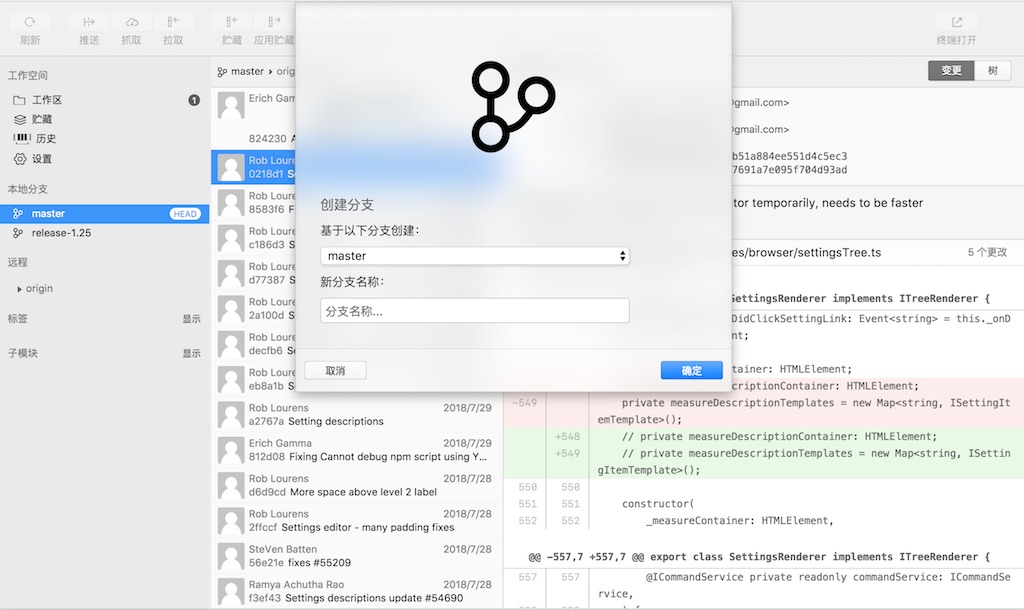
Task: Open the 历史 history sidebar item
Action: click(104, 138)
